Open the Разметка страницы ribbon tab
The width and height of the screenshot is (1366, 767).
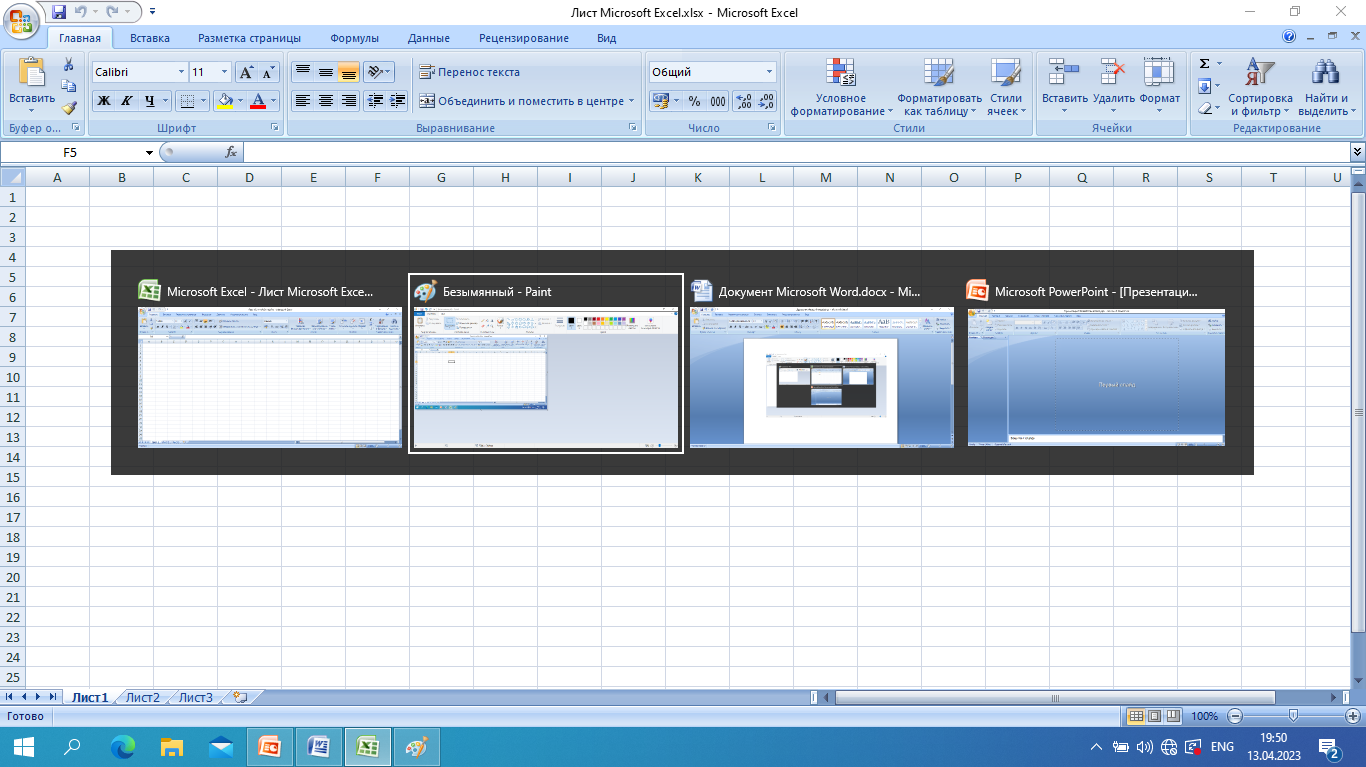click(249, 38)
